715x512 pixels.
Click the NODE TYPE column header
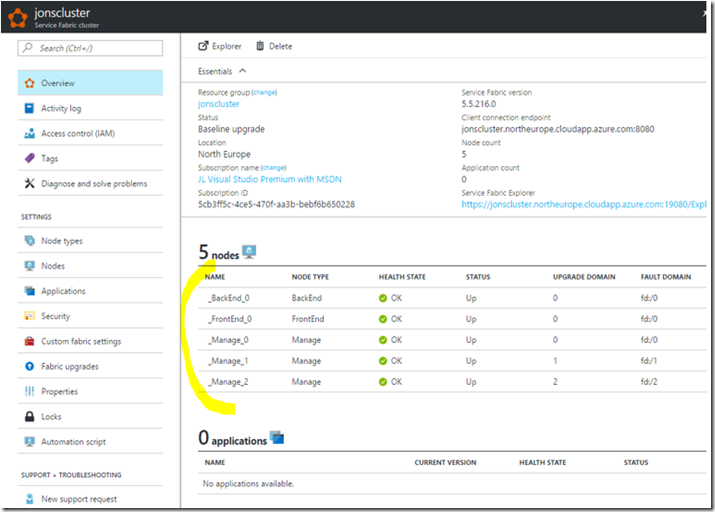coord(310,277)
